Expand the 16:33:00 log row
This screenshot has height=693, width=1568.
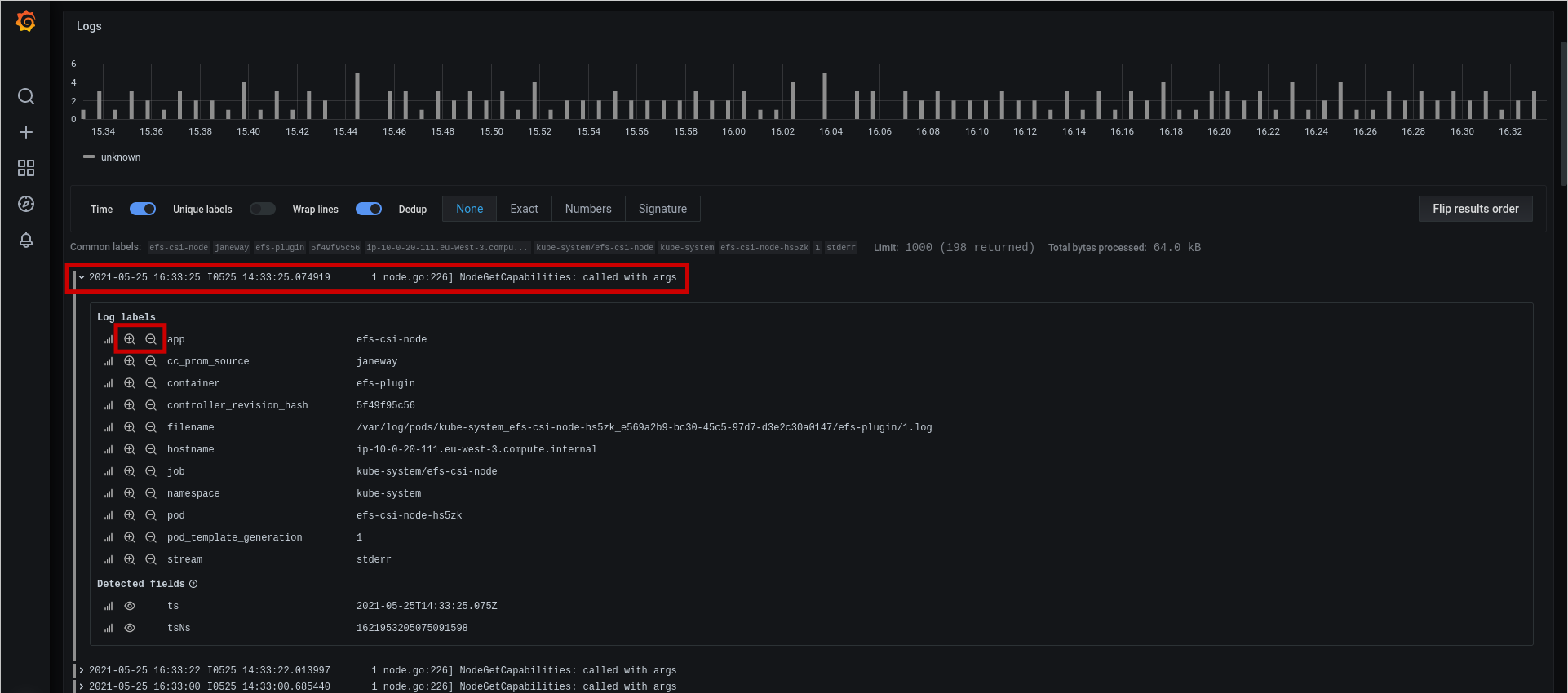82,686
